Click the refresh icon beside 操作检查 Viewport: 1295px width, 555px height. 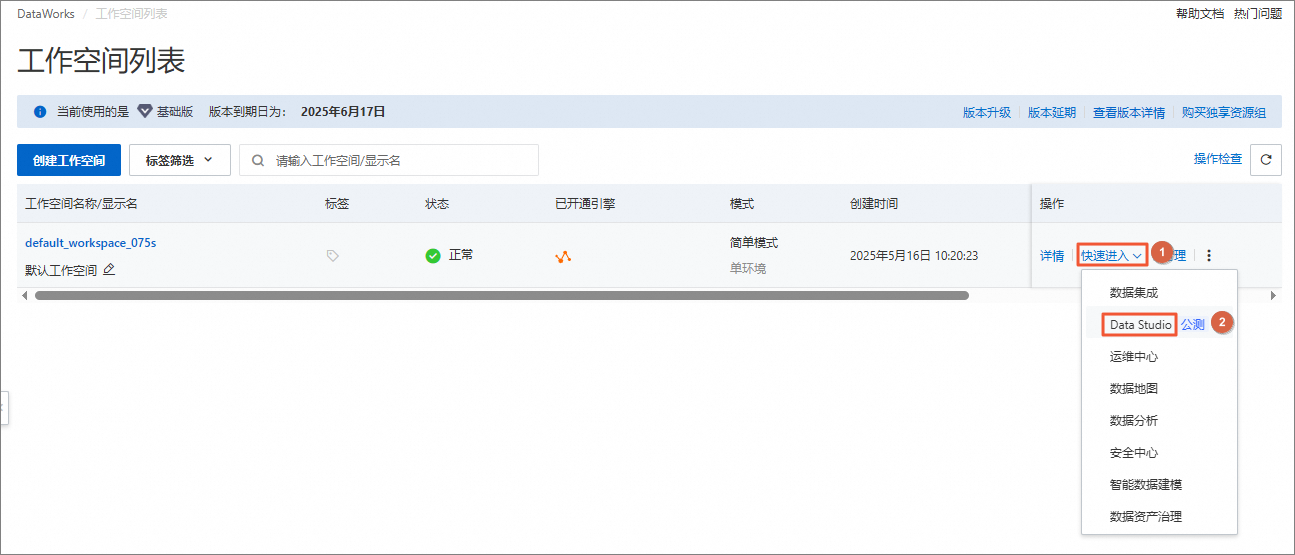(x=1266, y=159)
